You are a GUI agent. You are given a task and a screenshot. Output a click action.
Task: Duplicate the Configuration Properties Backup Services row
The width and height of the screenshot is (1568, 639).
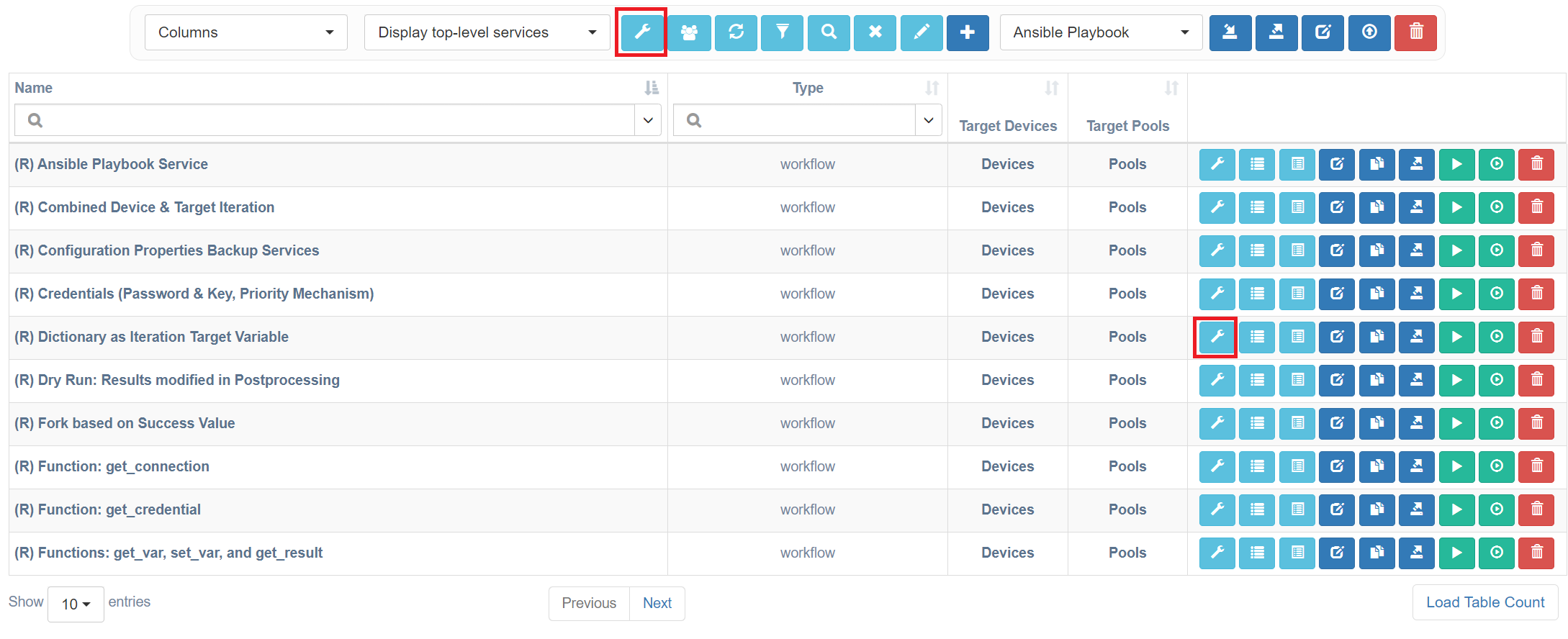(x=1377, y=250)
